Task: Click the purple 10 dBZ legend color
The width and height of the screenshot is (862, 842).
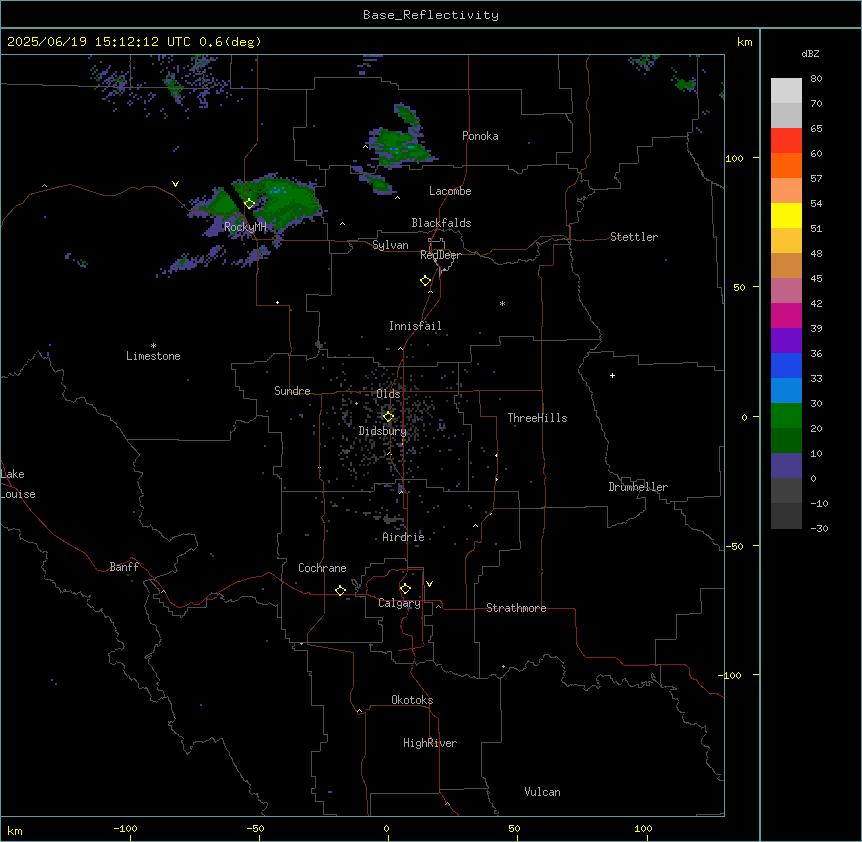Action: (786, 466)
